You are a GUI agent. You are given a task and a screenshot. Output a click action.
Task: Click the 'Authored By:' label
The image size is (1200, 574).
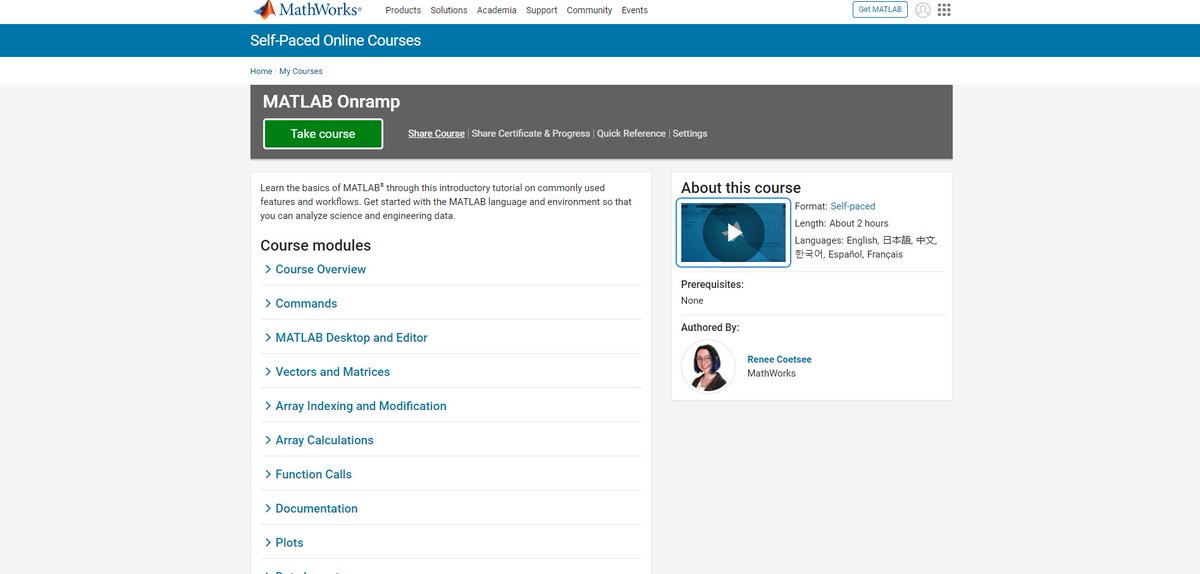tap(710, 327)
